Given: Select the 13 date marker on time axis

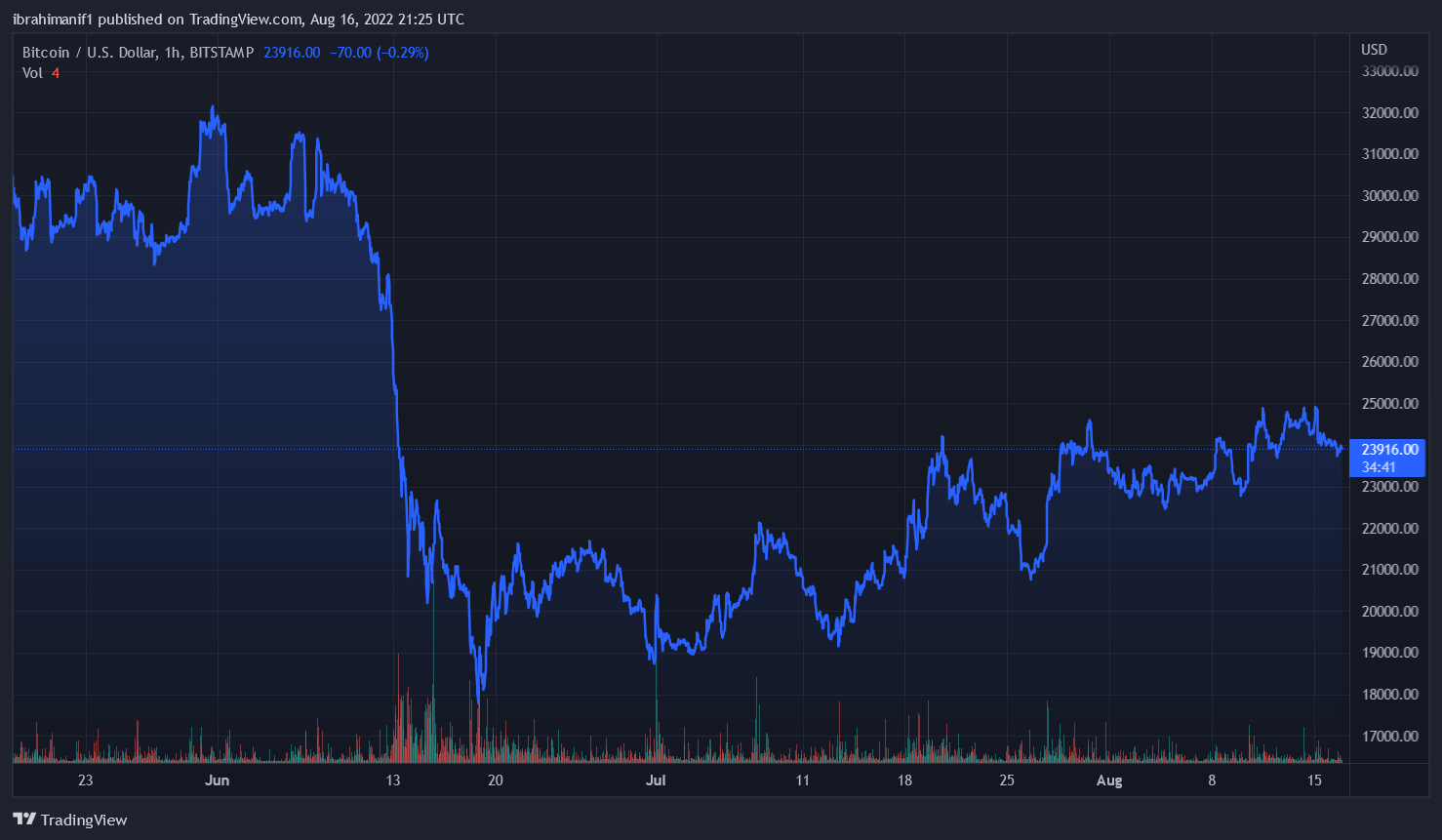Looking at the screenshot, I should 392,780.
